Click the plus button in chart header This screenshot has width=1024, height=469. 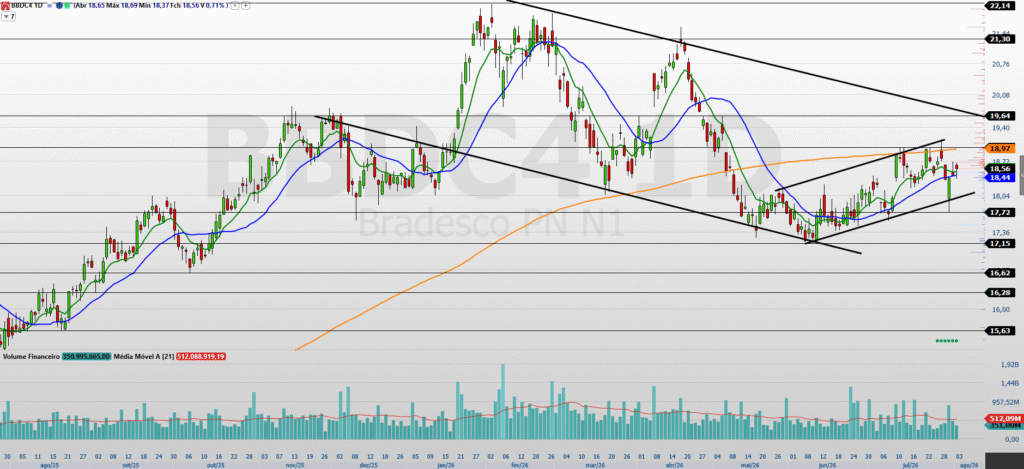point(245,6)
